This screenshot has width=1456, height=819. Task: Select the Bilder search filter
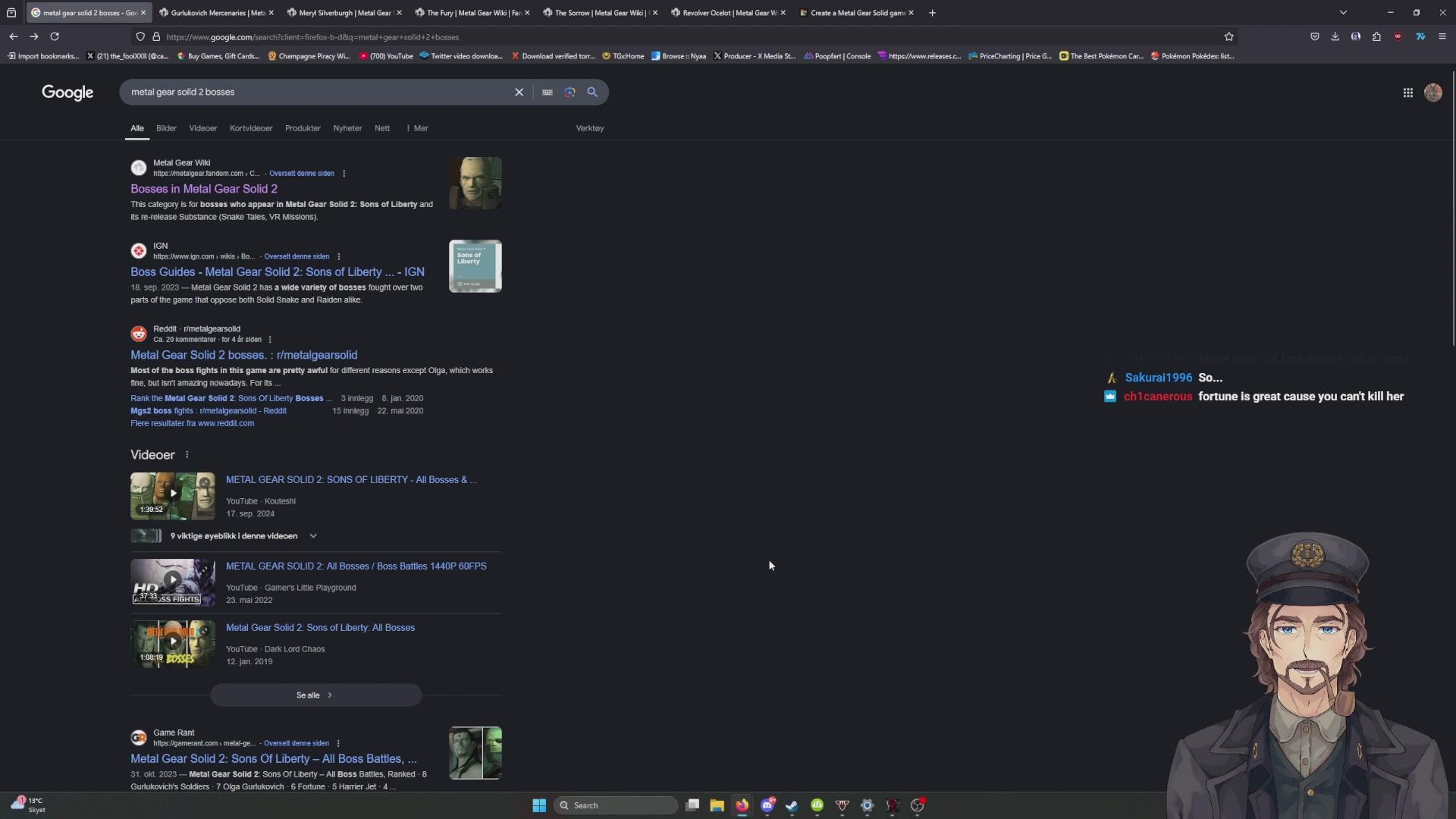[x=166, y=128]
